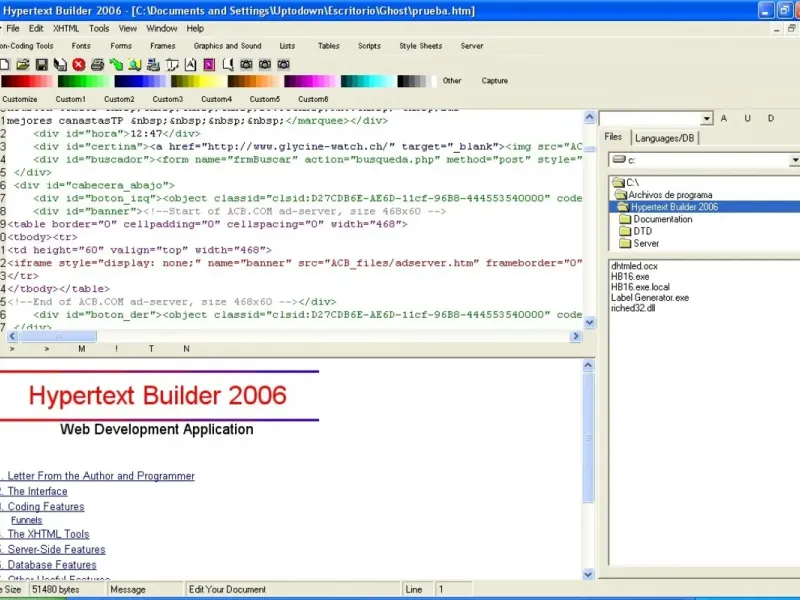Switch to the Tables toolbar tab

coord(329,46)
